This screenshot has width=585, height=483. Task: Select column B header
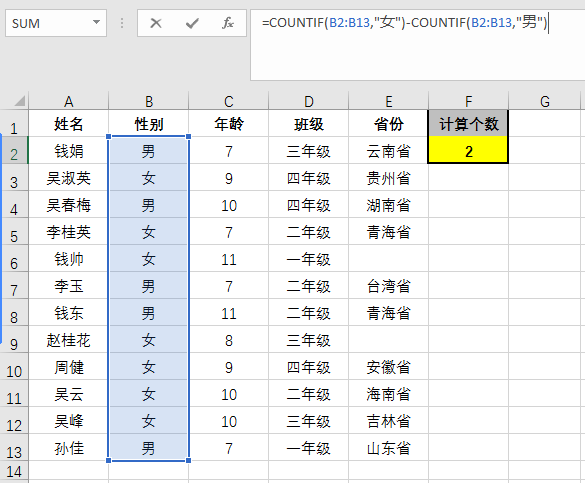[148, 101]
